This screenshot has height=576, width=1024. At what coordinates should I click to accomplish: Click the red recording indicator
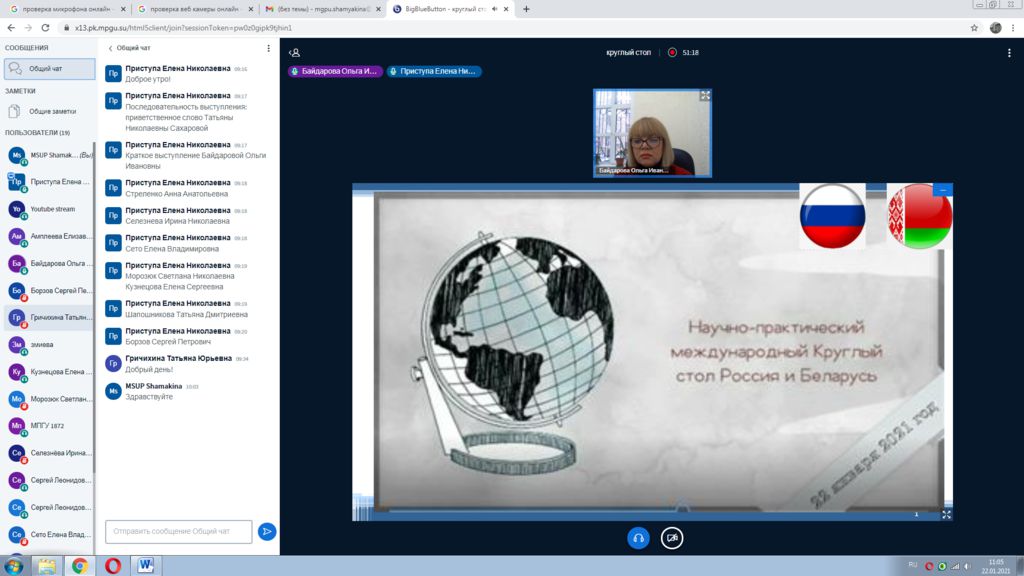click(x=673, y=52)
